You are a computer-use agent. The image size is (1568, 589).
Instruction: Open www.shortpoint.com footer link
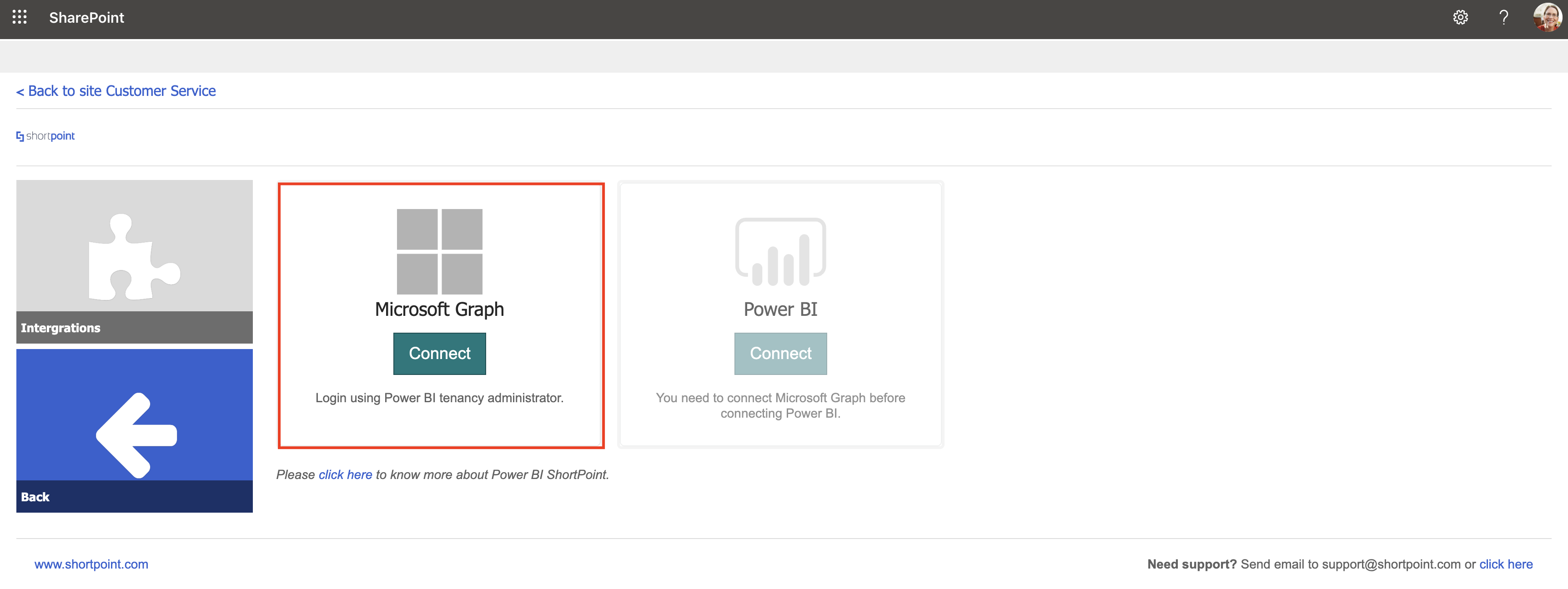tap(91, 564)
